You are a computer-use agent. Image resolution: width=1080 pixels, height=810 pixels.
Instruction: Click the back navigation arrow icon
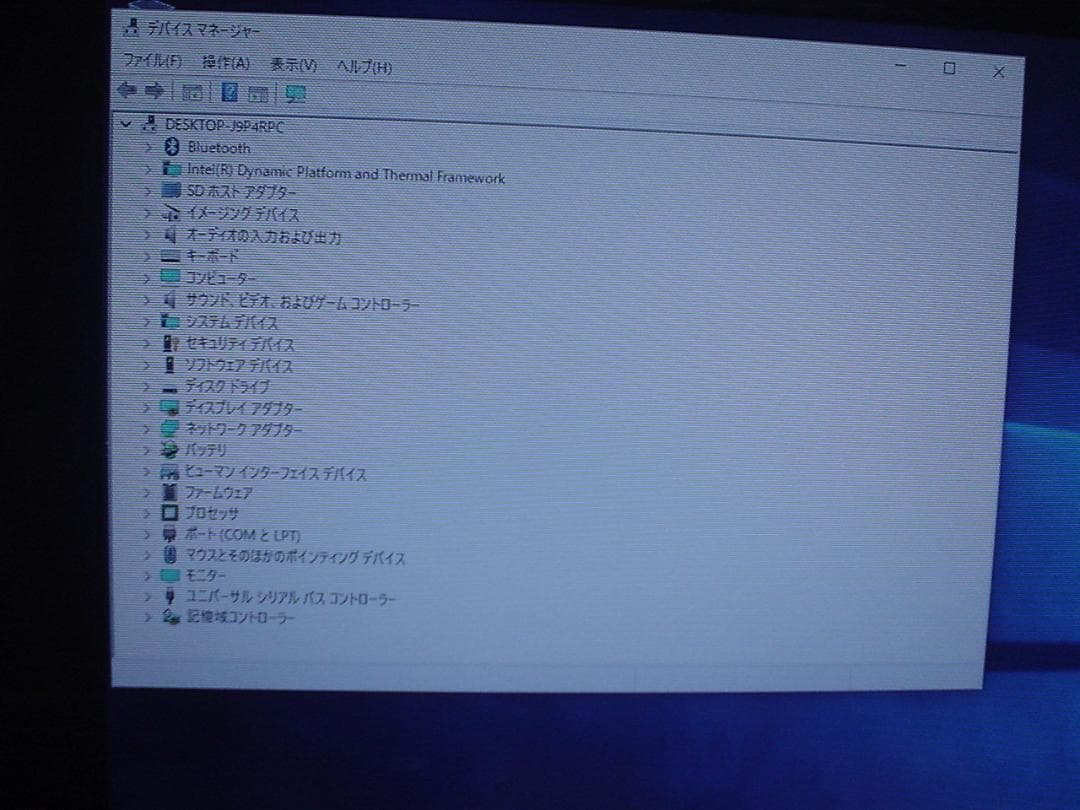[127, 91]
